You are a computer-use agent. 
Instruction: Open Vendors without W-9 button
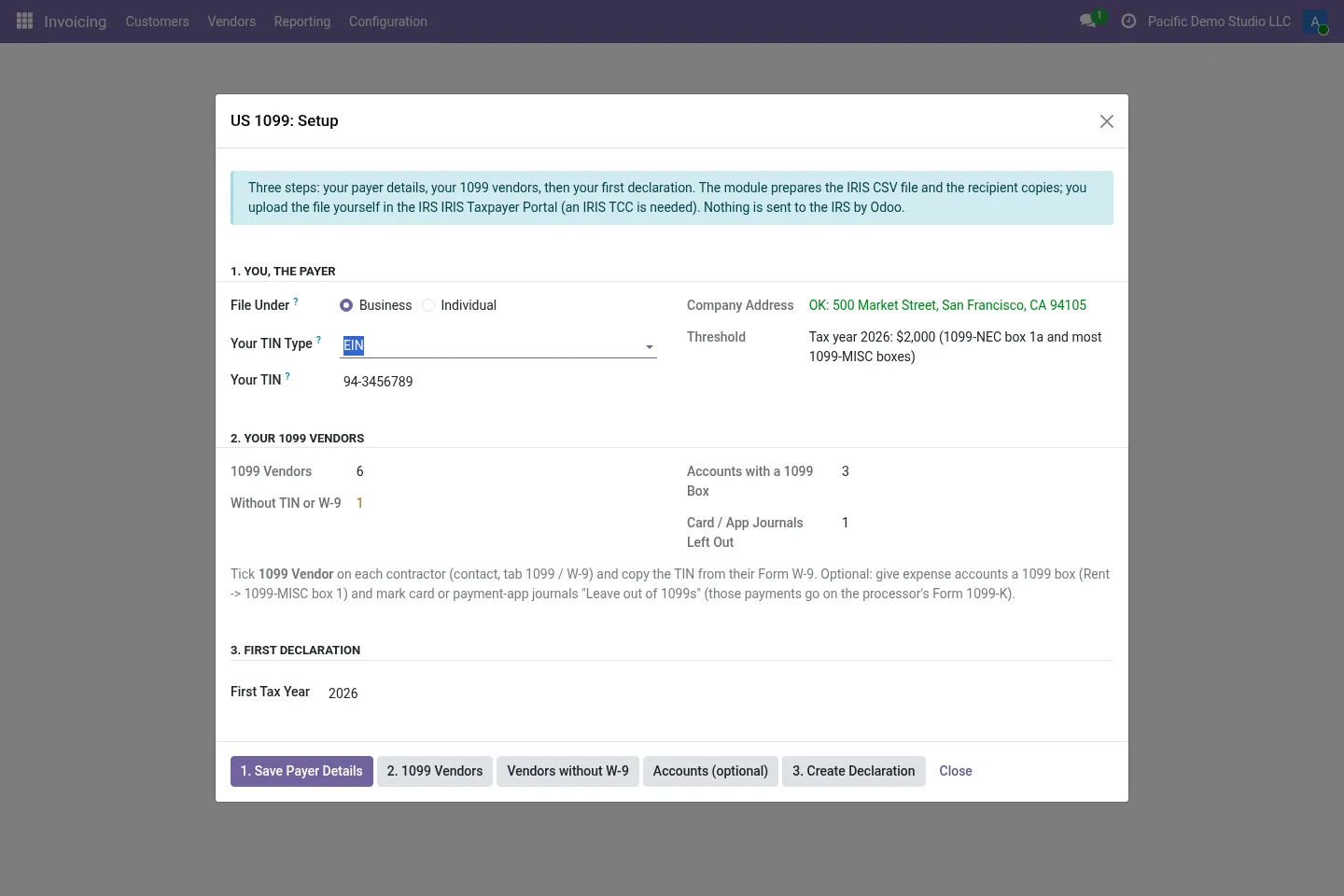pos(567,771)
